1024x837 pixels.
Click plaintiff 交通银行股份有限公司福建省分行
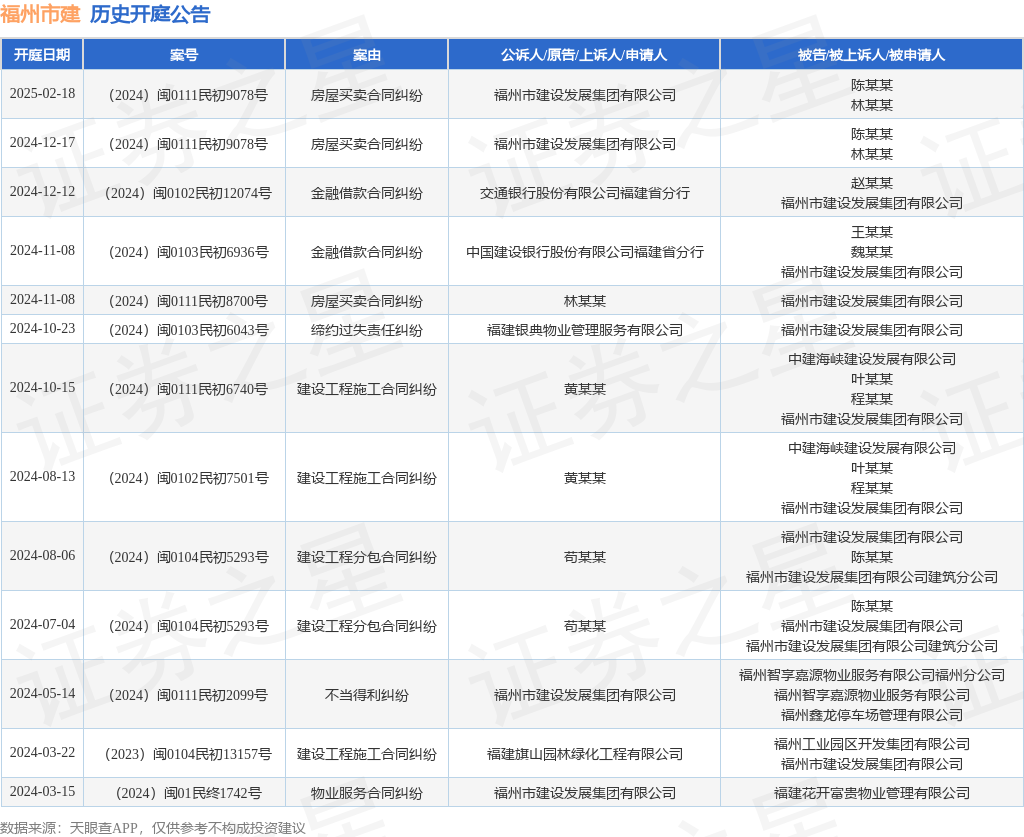pos(584,193)
